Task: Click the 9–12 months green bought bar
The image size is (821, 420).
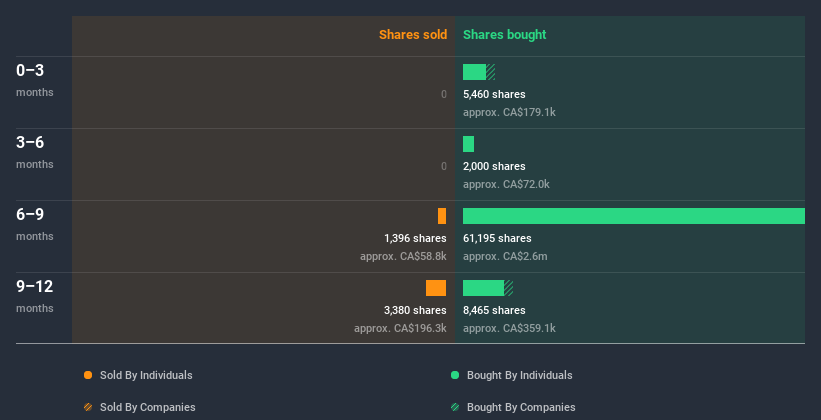Action: (484, 288)
